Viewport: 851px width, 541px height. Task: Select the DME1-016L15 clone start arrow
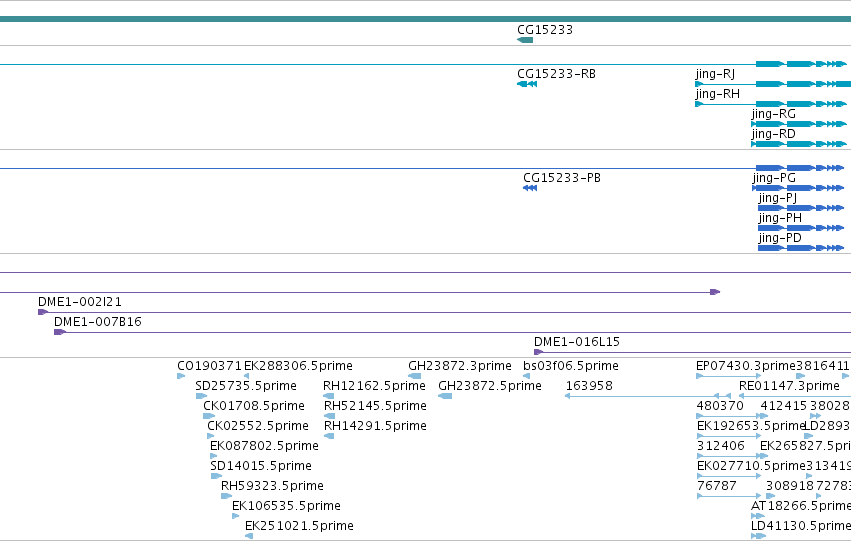538,352
